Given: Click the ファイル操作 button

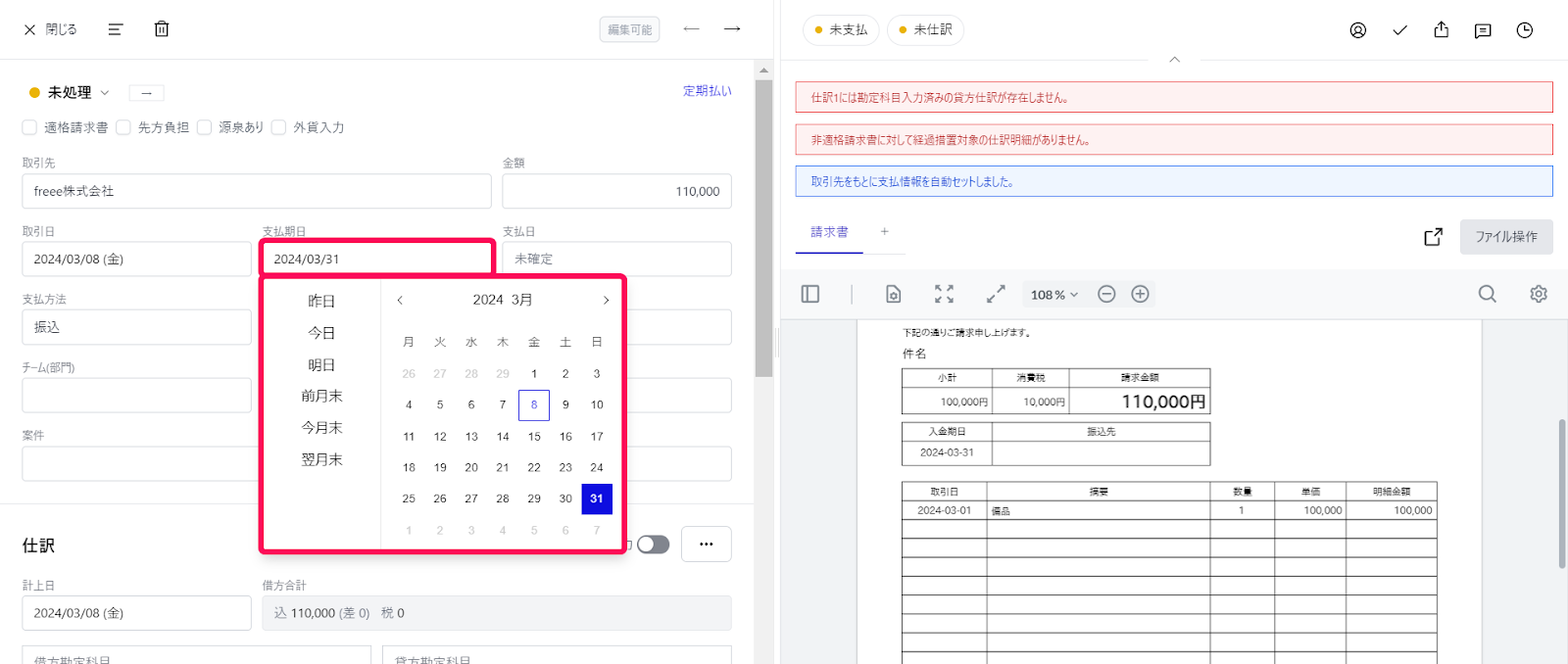Looking at the screenshot, I should pyautogui.click(x=1506, y=237).
